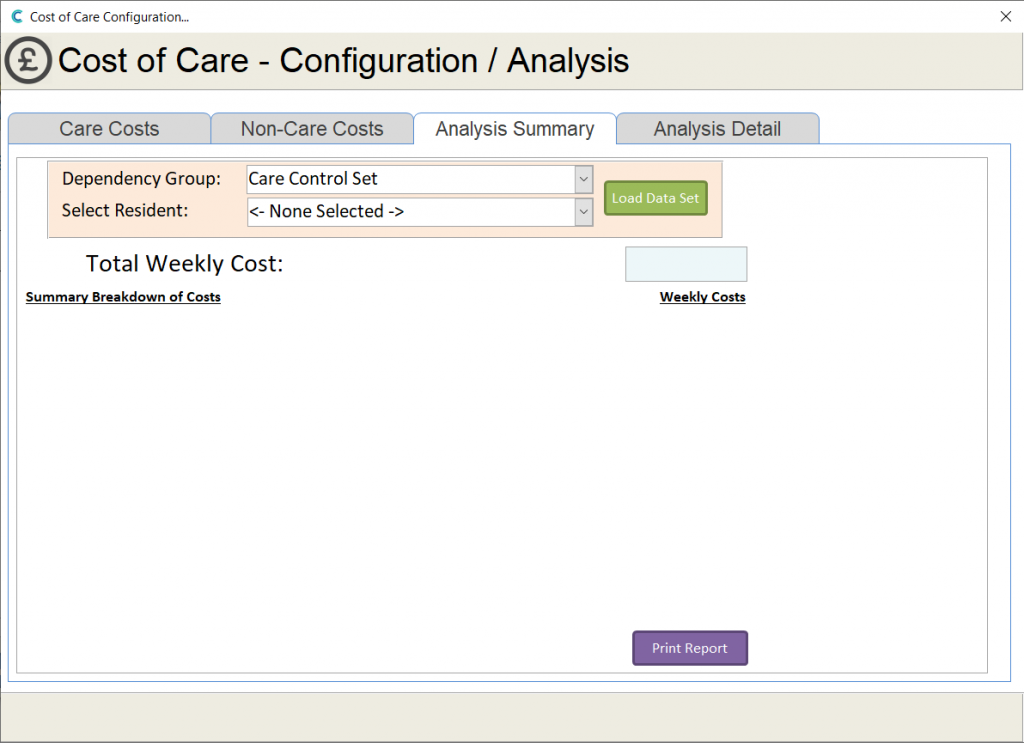
Task: Click the purple Print Report button
Action: tap(690, 648)
